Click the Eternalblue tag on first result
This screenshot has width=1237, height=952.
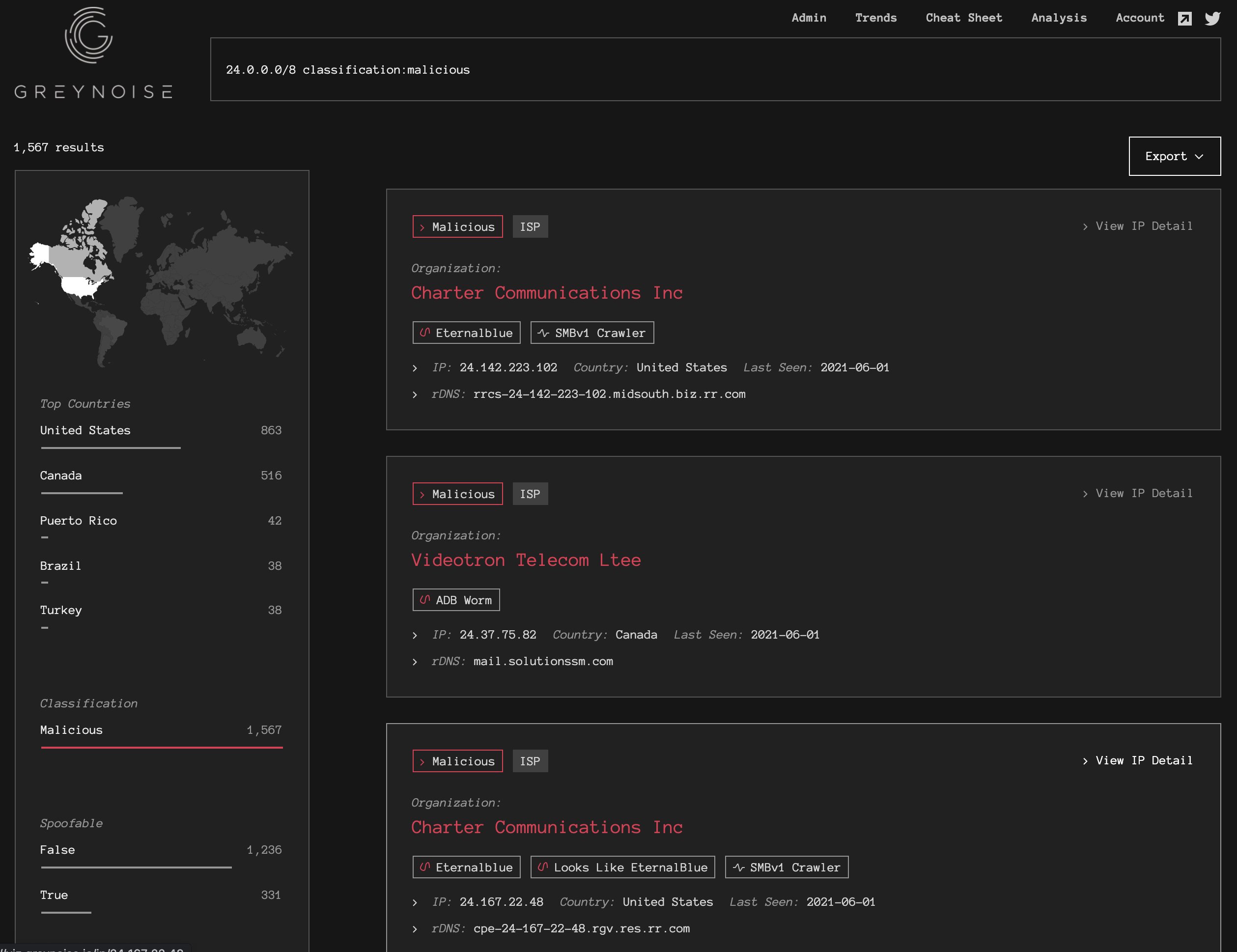[466, 333]
